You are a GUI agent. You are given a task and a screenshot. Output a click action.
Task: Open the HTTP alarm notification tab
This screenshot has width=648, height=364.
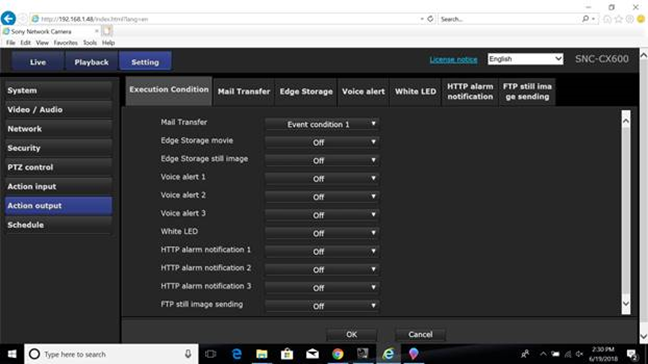[x=470, y=92]
